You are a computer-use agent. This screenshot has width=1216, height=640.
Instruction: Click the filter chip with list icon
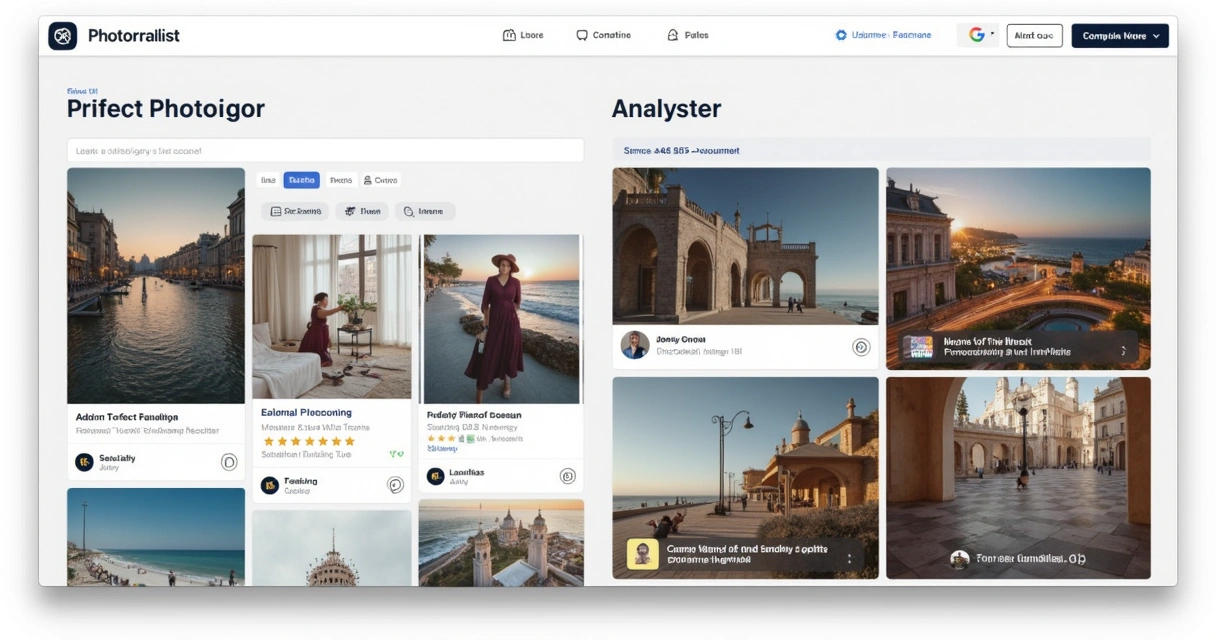(295, 211)
